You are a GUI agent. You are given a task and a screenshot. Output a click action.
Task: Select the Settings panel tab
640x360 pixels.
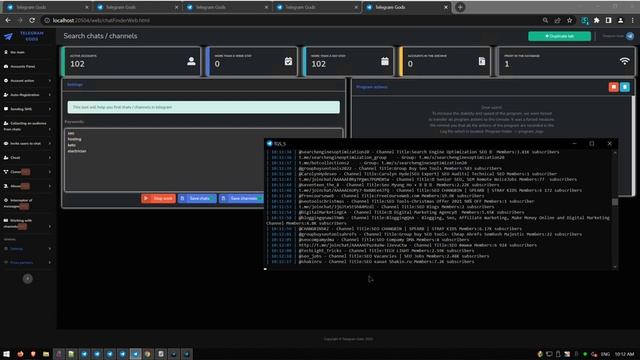75,84
